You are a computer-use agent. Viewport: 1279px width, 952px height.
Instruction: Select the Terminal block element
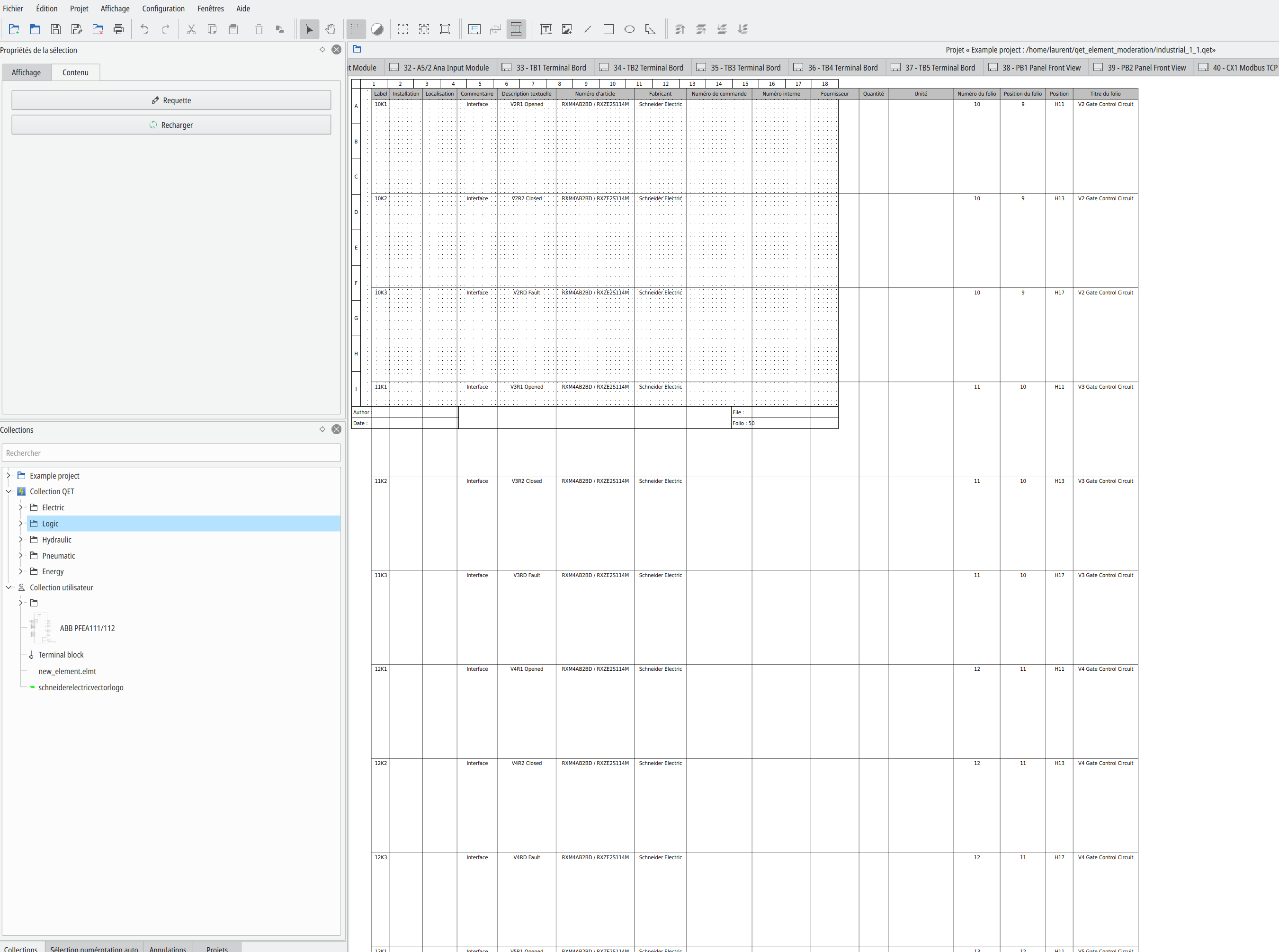point(61,655)
